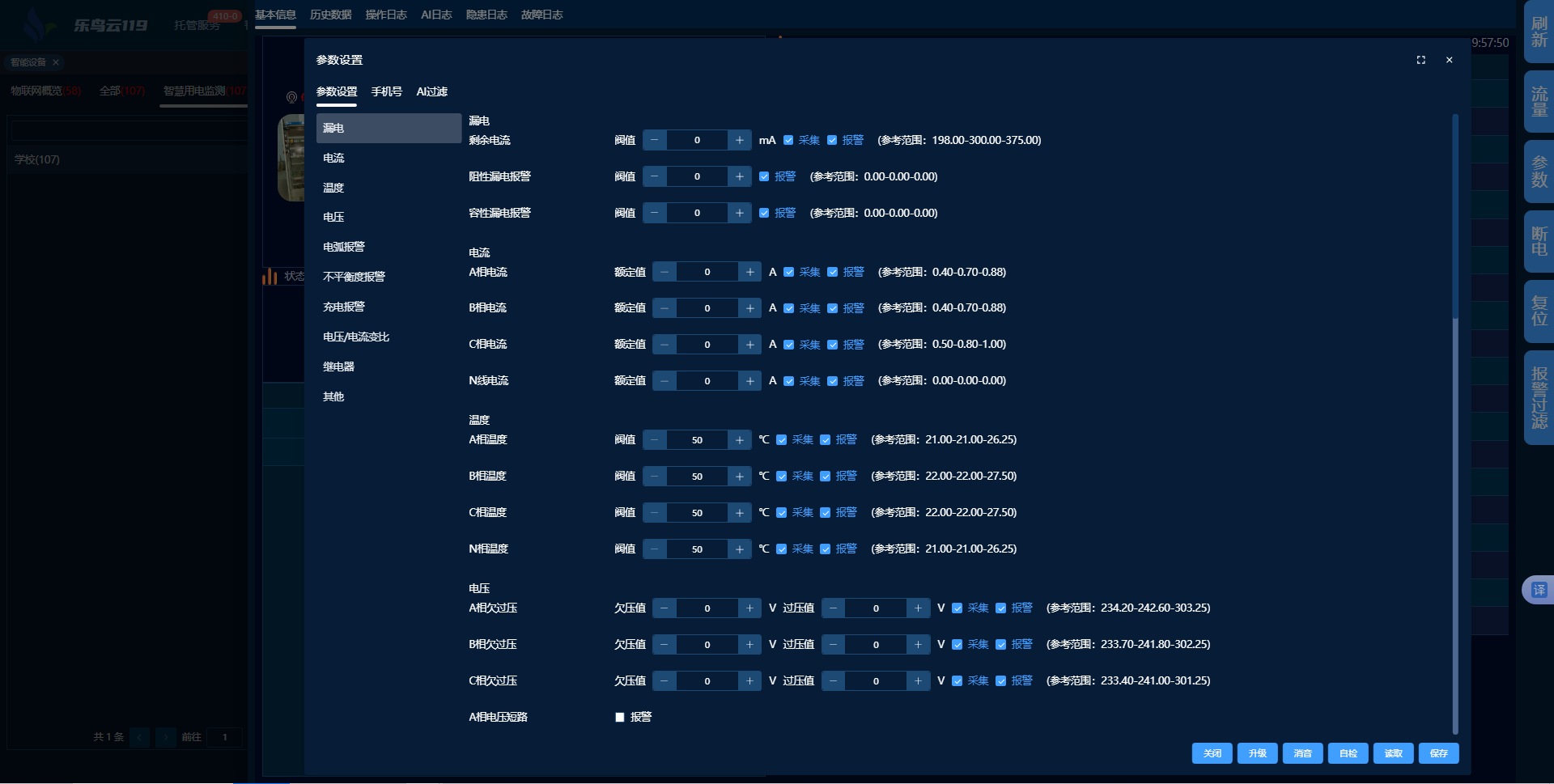Expand the parameter settings dialog to fullscreen

pyautogui.click(x=1420, y=60)
